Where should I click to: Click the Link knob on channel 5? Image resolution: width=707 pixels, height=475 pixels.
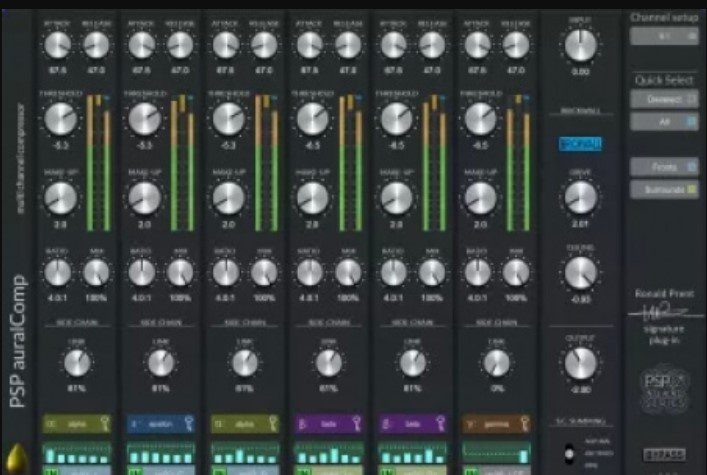point(413,363)
